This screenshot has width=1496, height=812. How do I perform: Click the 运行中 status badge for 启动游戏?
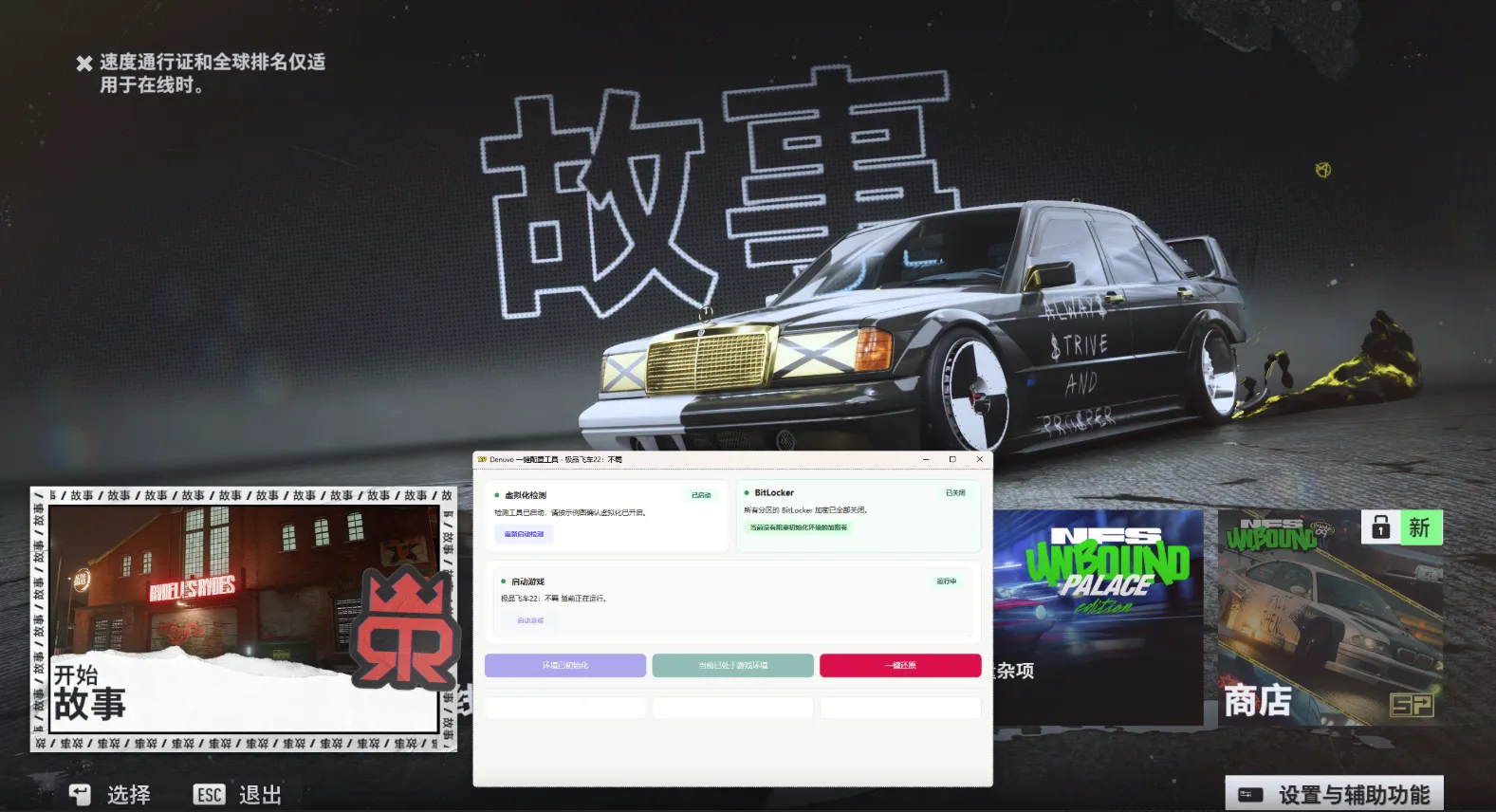point(947,581)
